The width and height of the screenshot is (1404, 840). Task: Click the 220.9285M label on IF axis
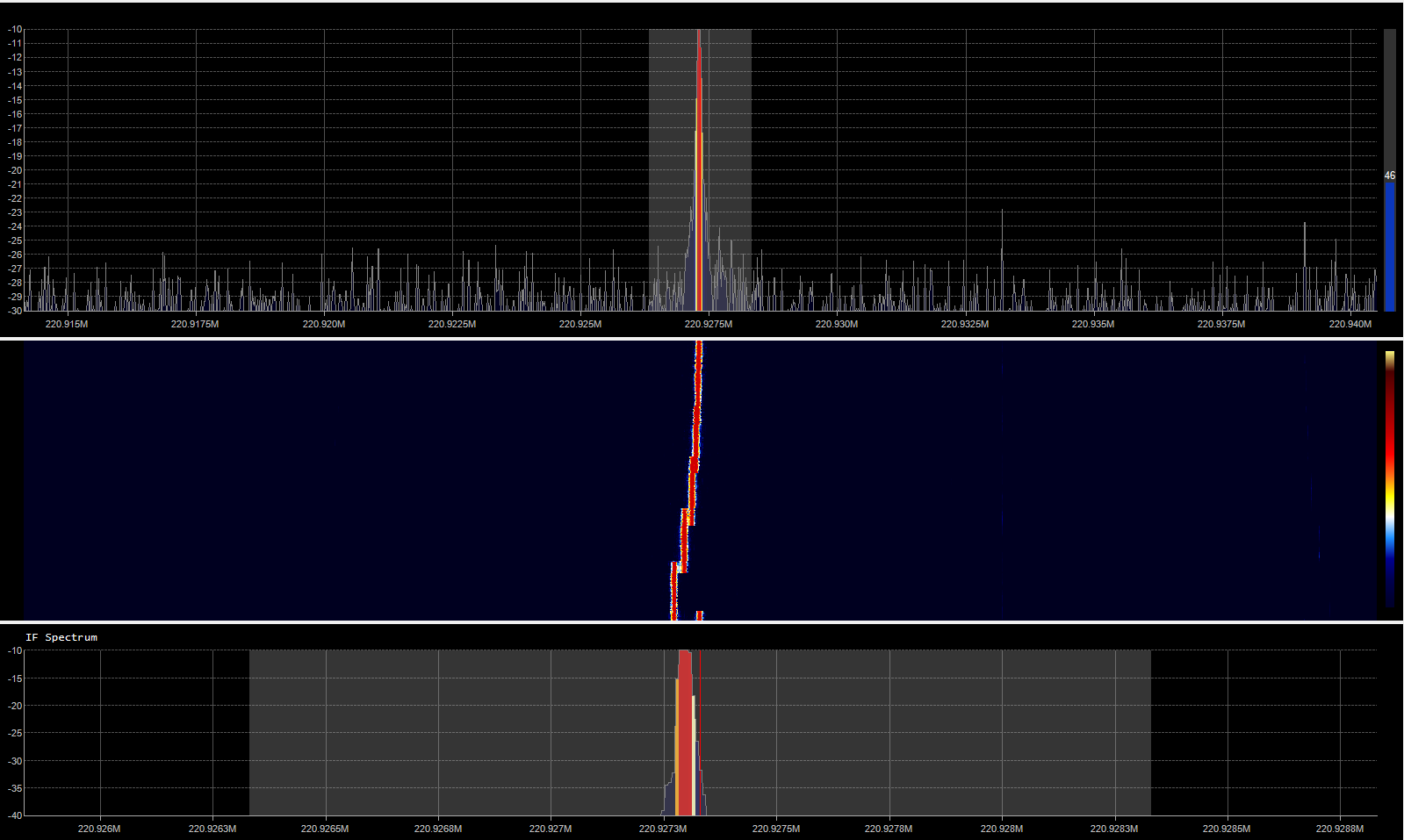1227,829
